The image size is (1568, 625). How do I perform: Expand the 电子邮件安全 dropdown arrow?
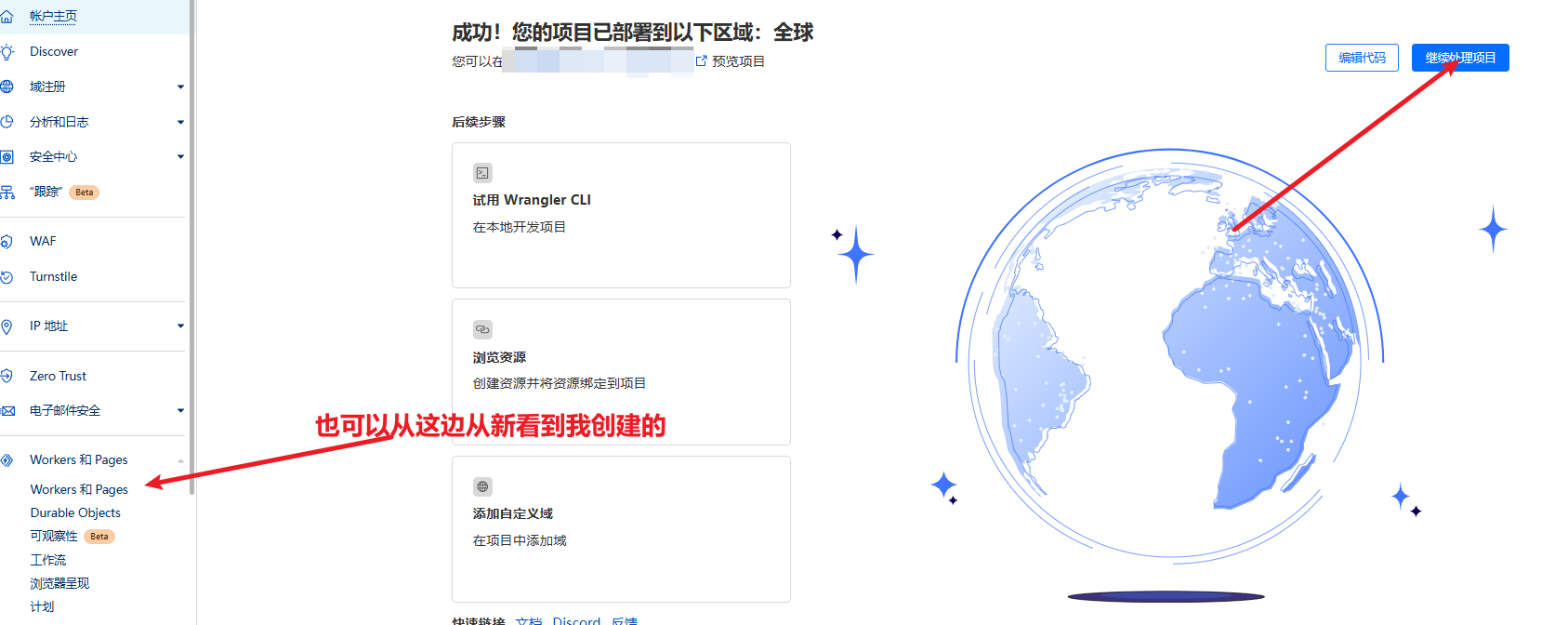click(180, 410)
